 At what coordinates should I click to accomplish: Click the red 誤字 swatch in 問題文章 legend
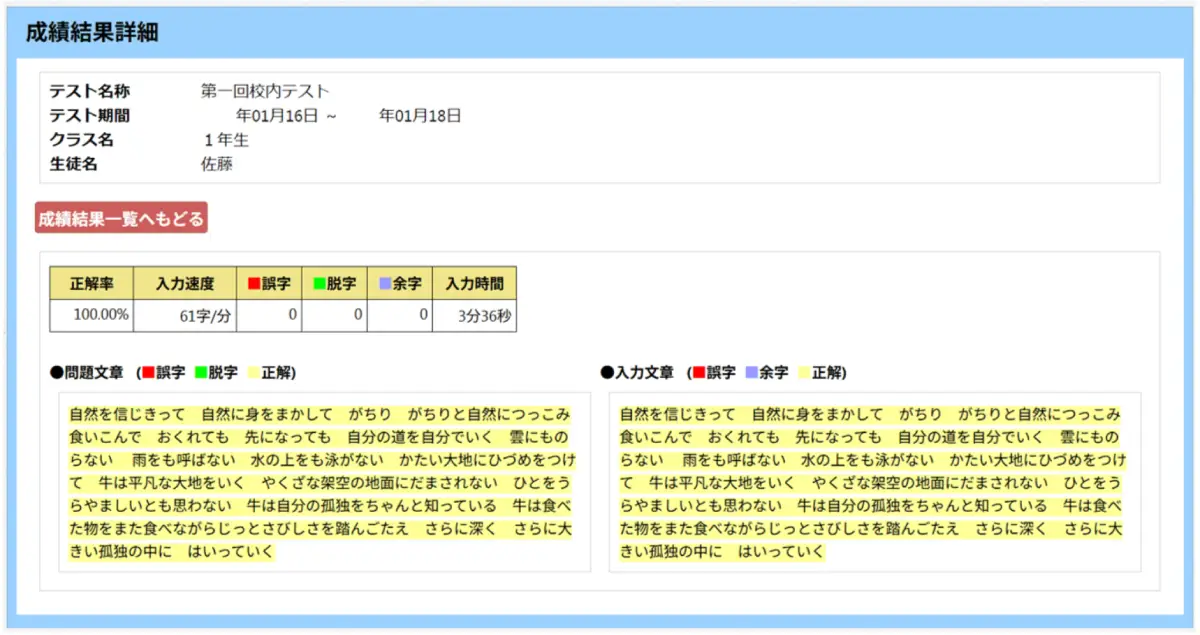(148, 373)
